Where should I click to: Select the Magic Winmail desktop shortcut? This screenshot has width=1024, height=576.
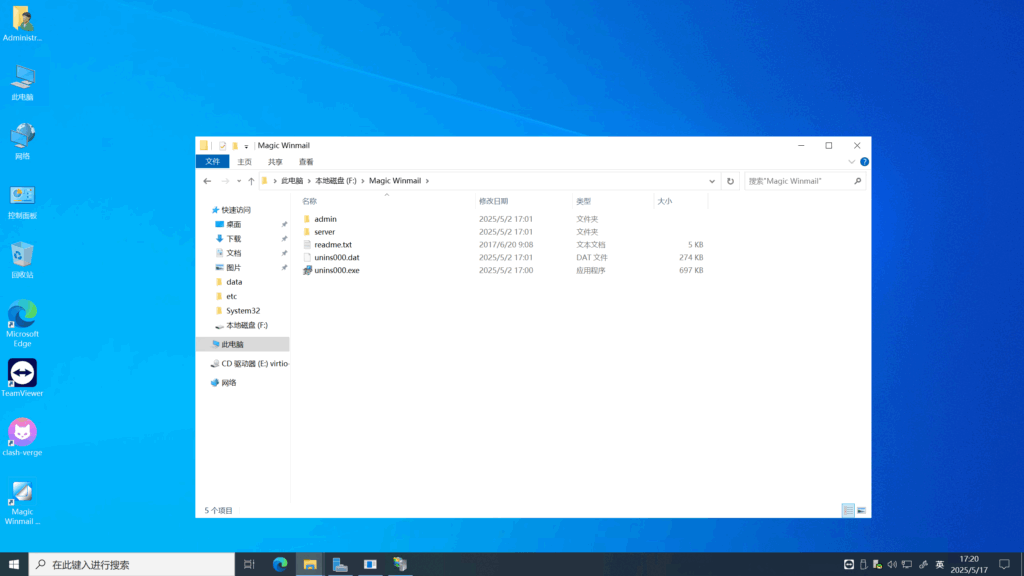click(22, 503)
